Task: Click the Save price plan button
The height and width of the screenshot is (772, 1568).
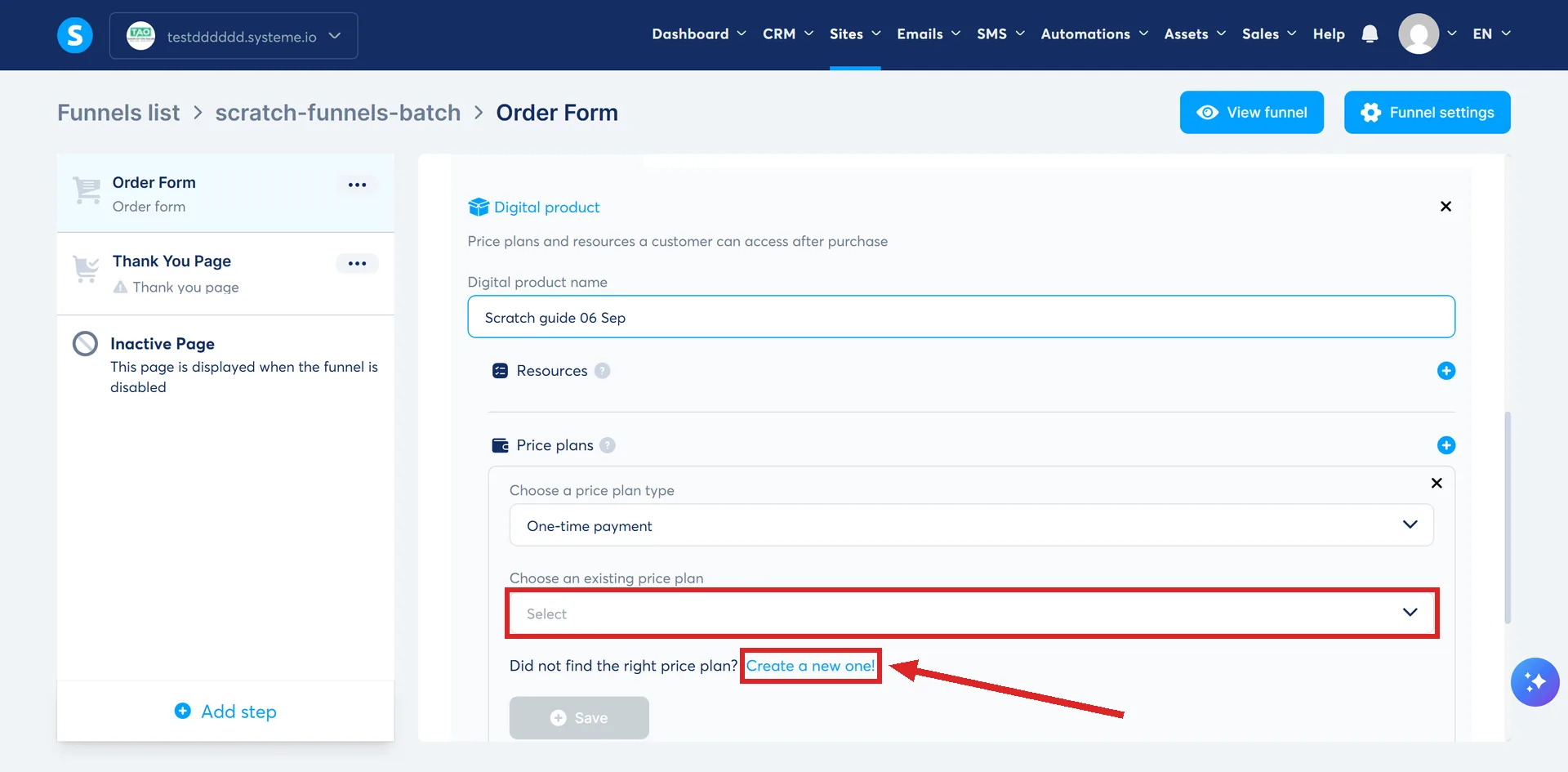Action: (579, 717)
